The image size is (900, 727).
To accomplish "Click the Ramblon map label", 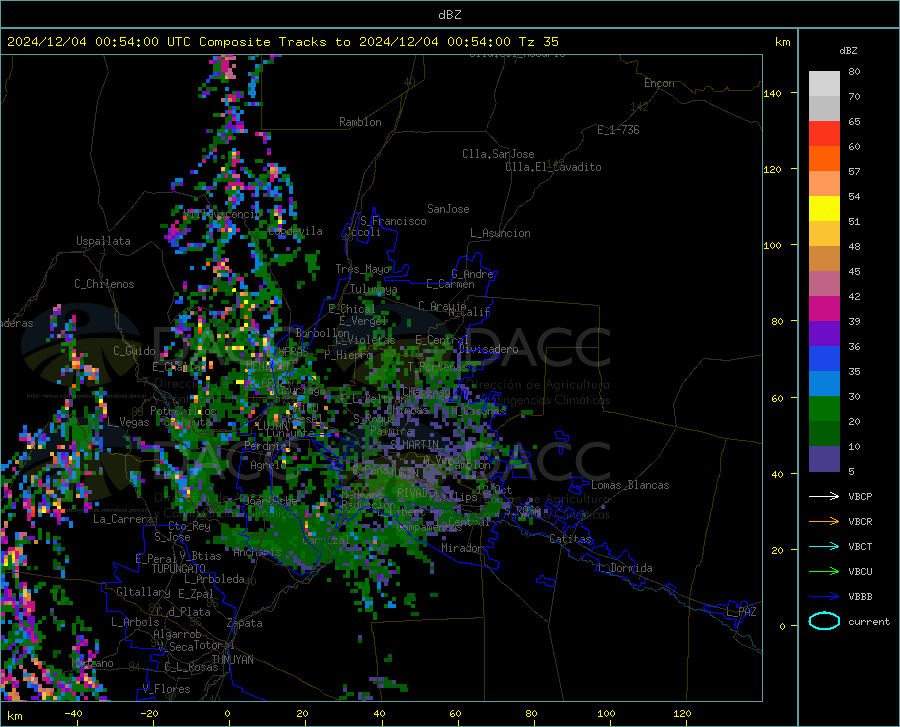I will click(360, 122).
